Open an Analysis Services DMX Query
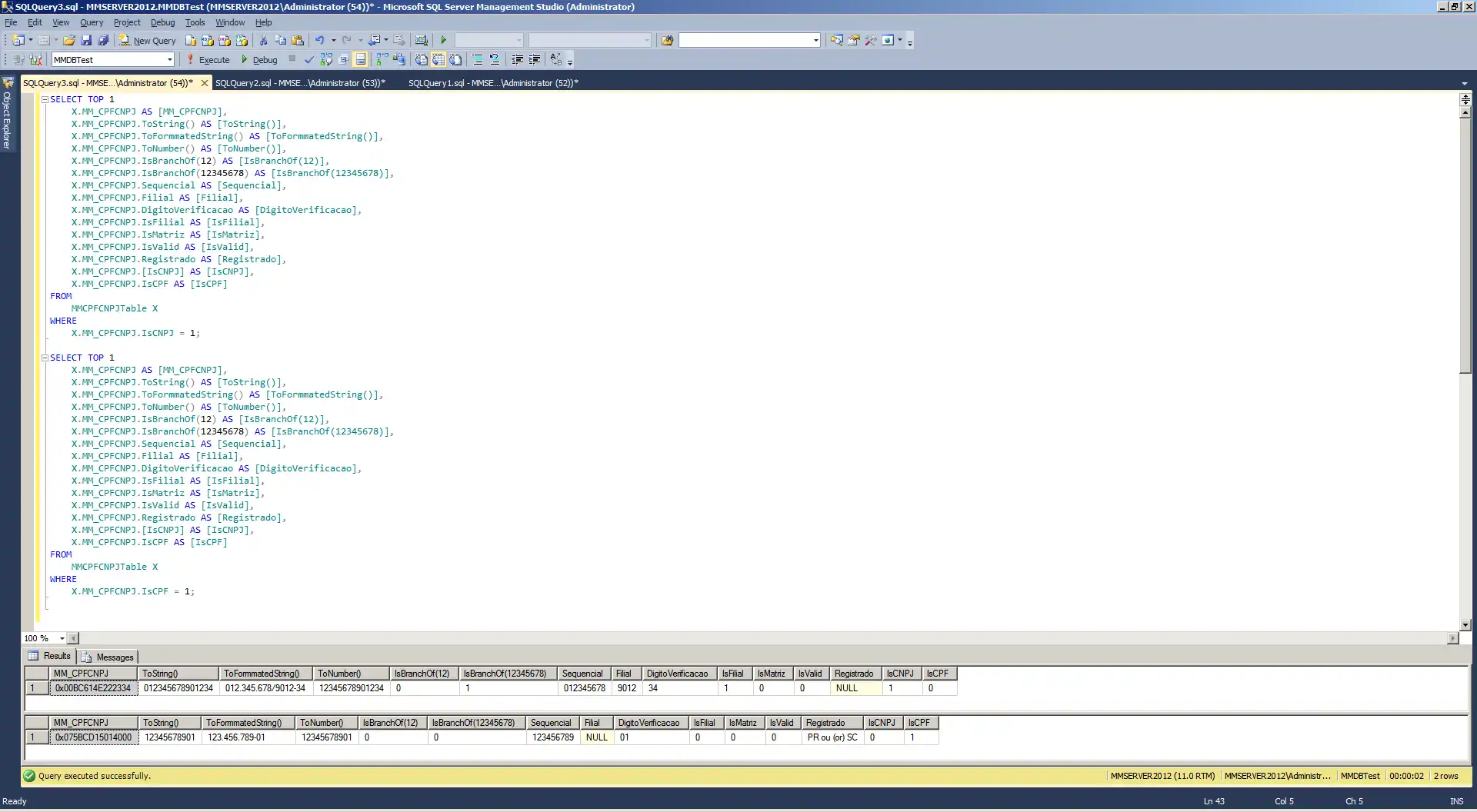Screen dimensions: 1477x812 click(224, 41)
